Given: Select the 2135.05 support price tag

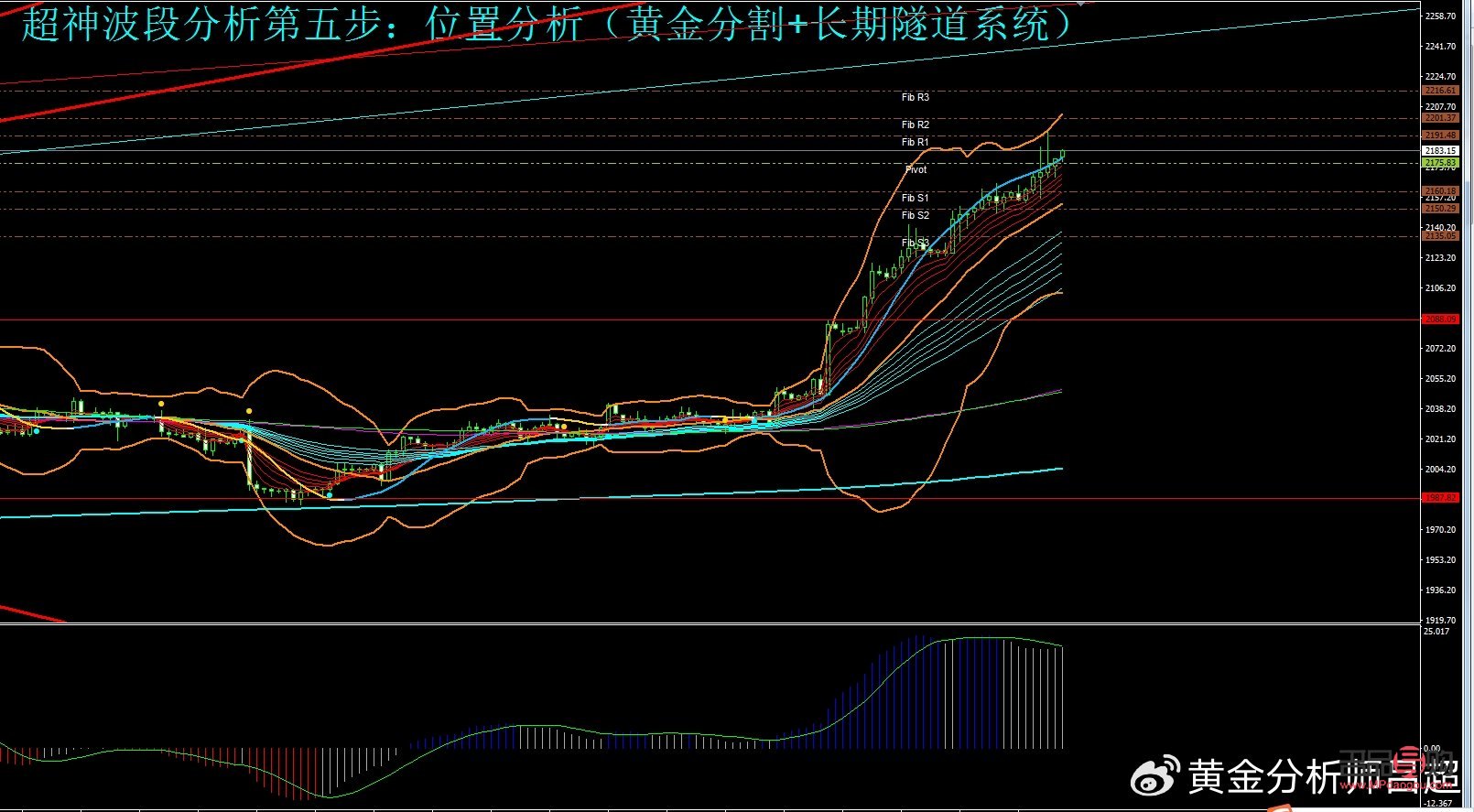Looking at the screenshot, I should pyautogui.click(x=1440, y=236).
